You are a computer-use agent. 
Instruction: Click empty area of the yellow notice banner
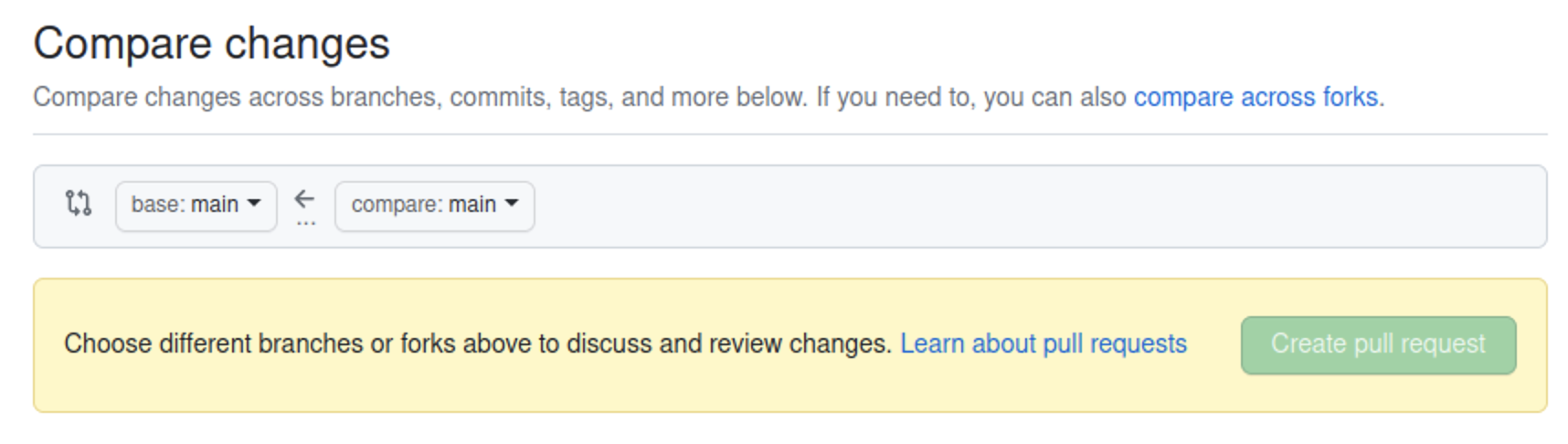pos(640,388)
